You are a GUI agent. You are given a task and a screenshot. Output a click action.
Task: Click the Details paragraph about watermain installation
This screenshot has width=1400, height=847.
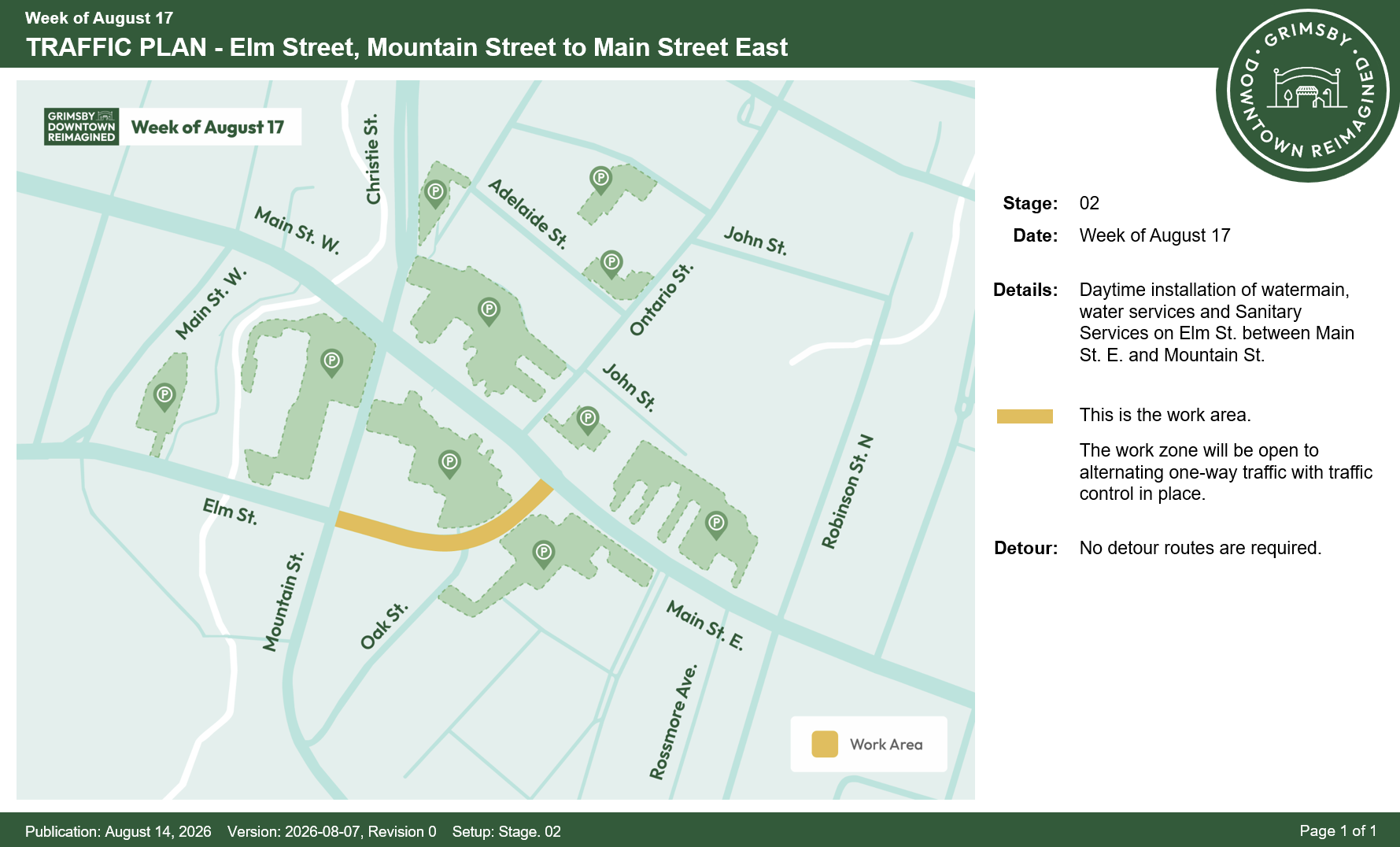coord(1217,323)
